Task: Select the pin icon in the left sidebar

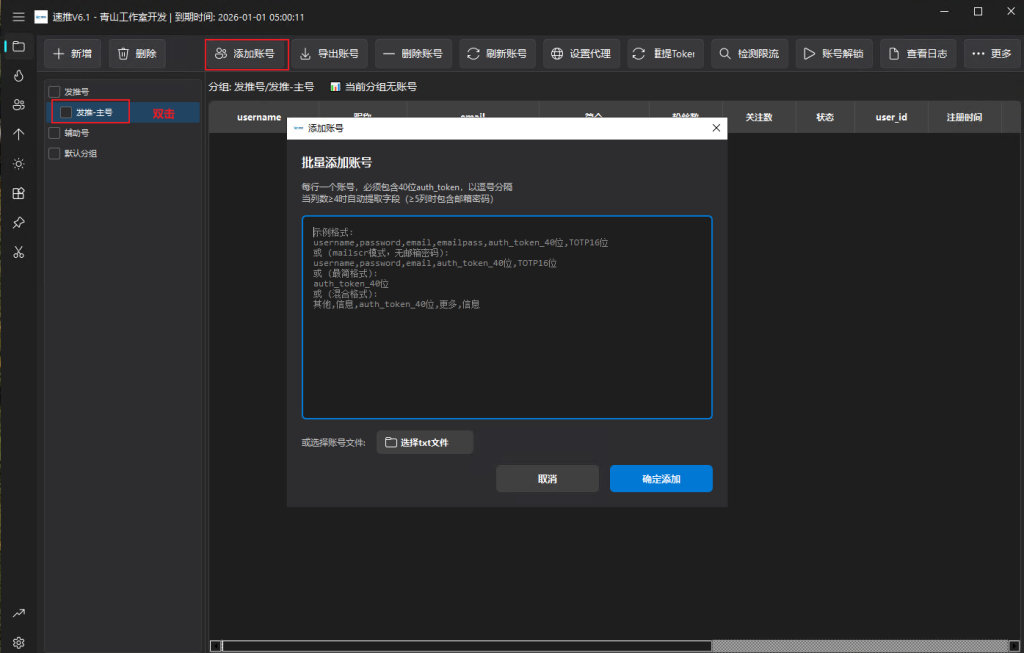Action: [18, 223]
